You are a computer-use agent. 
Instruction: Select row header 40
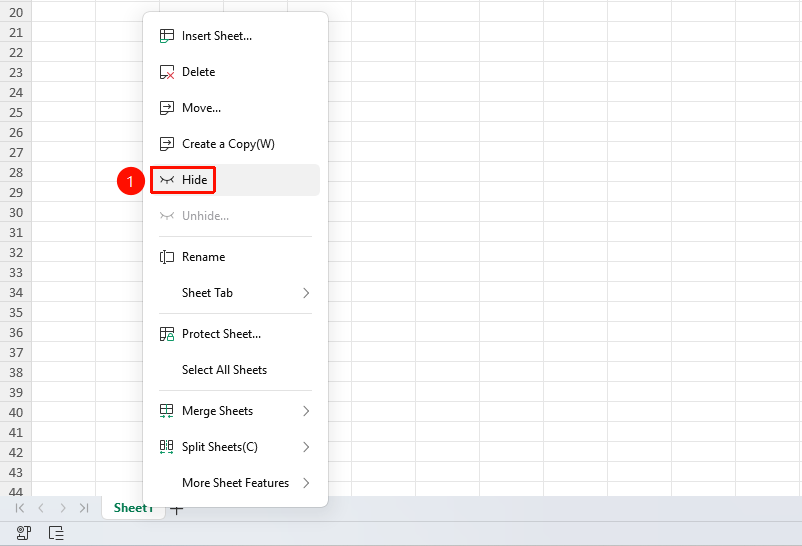point(16,412)
